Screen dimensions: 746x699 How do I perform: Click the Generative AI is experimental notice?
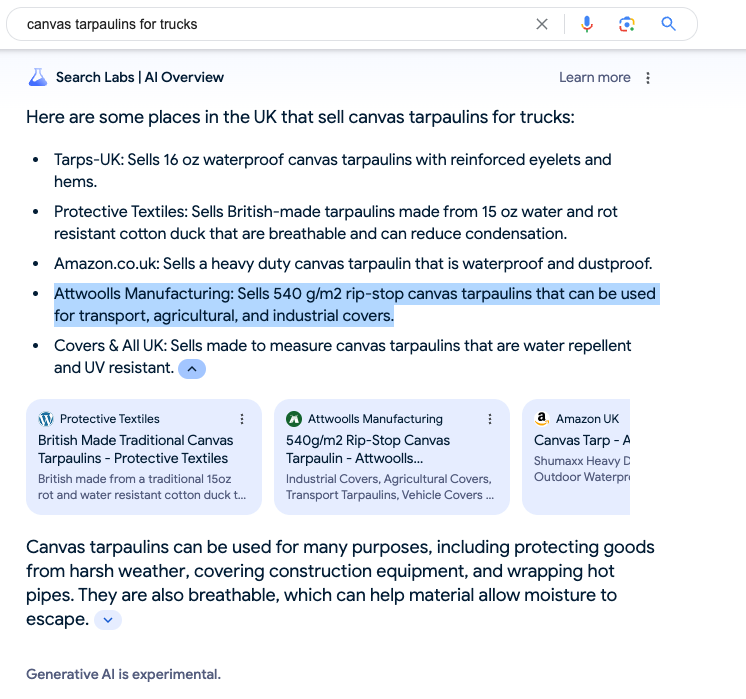point(123,674)
